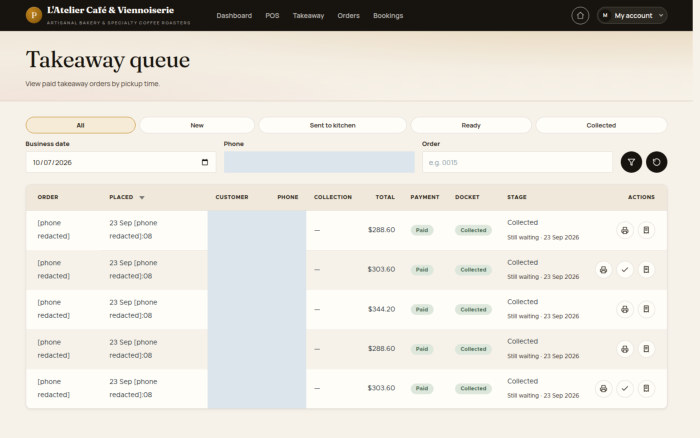
Task: Switch to the Ready tab
Action: (x=471, y=125)
